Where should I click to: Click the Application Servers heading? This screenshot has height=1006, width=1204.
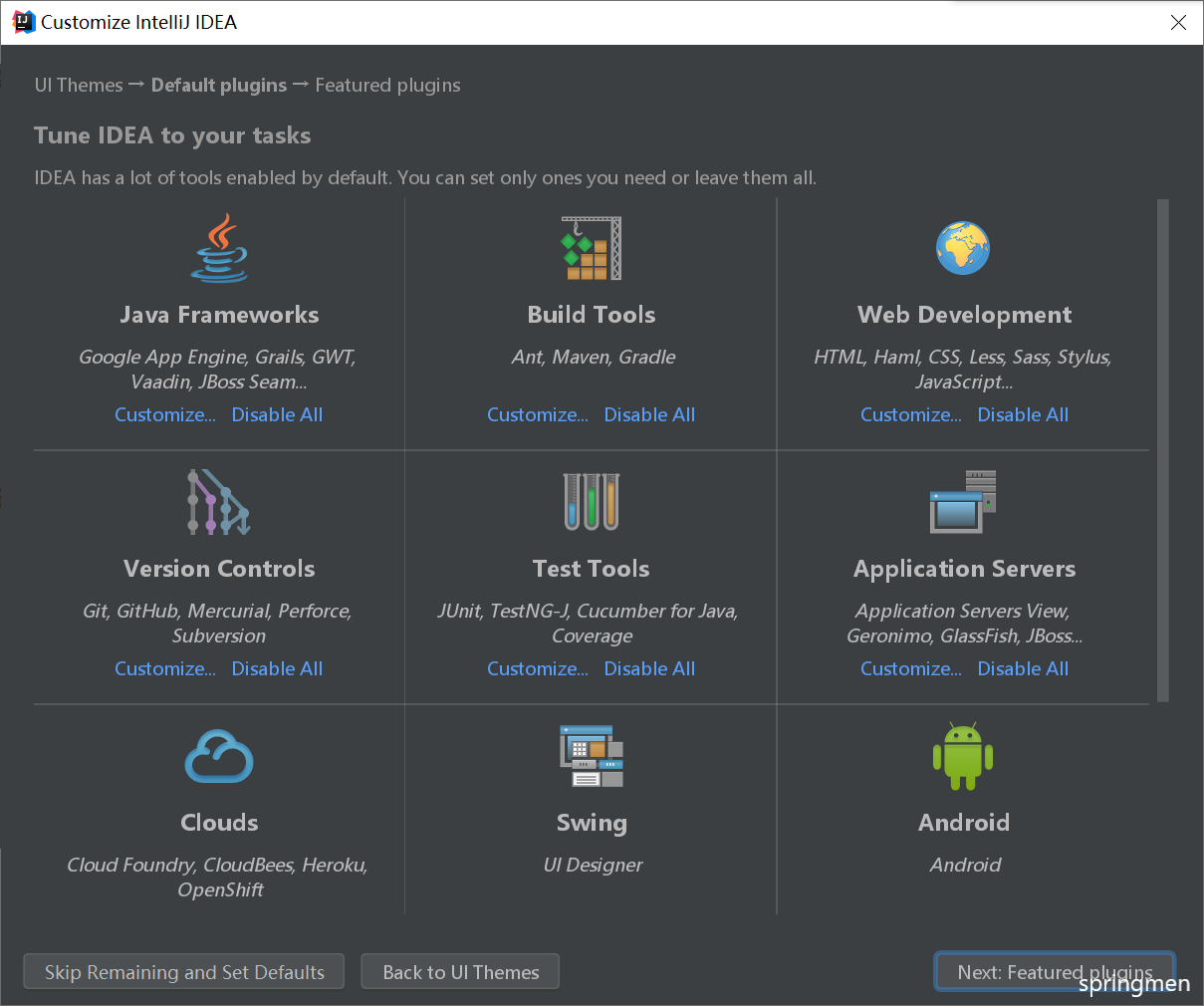tap(964, 569)
